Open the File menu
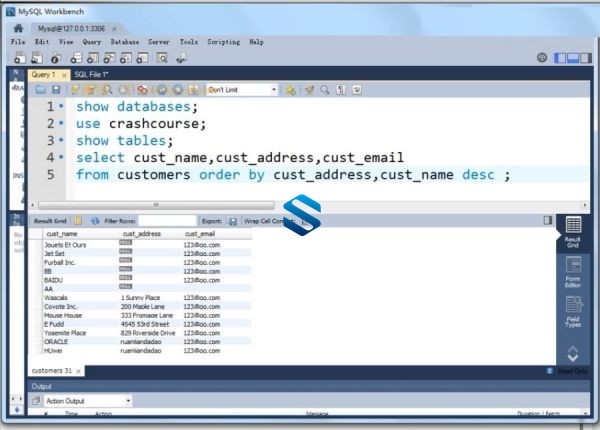 tap(18, 42)
